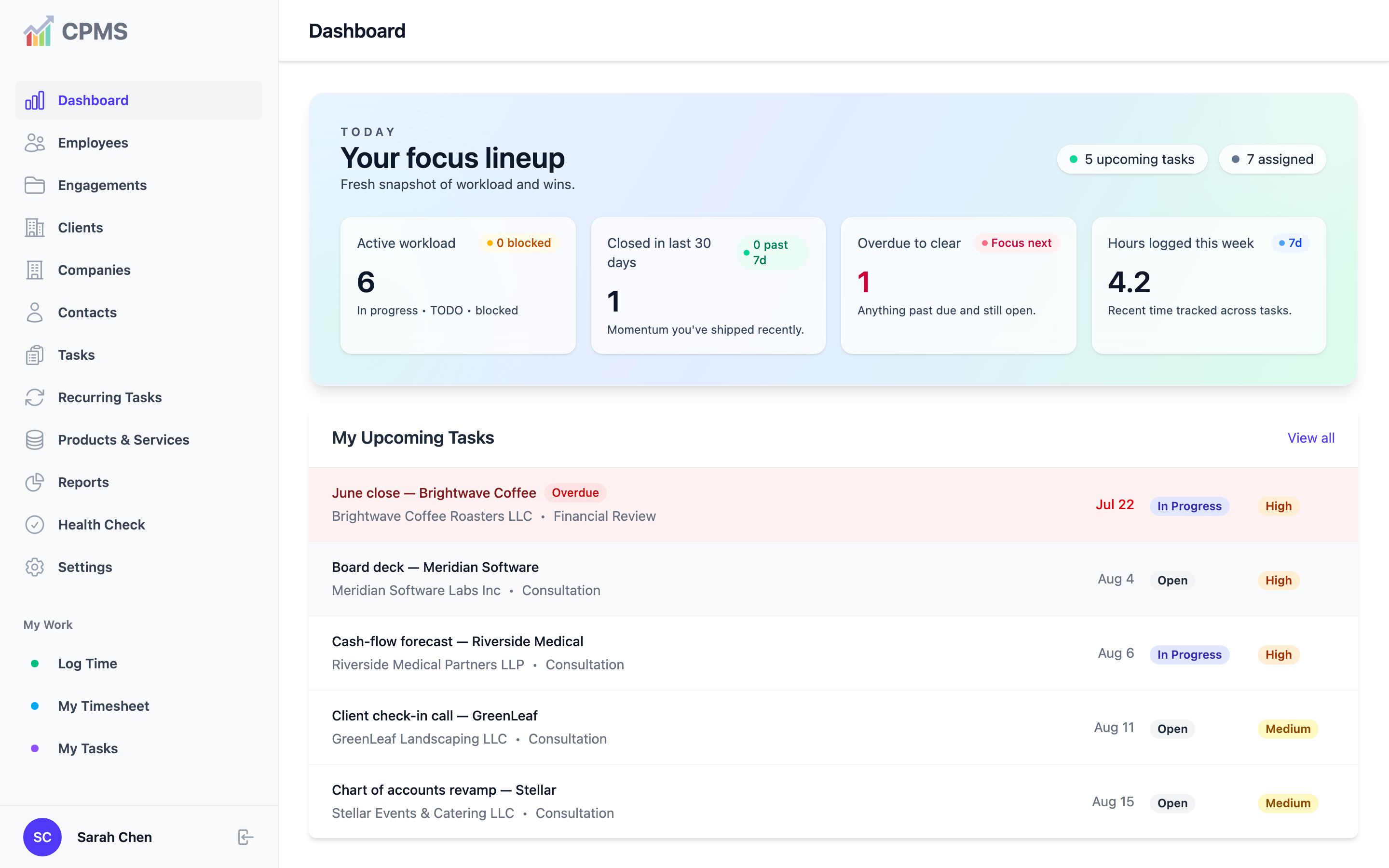
Task: Click the green dot next to Log Time
Action: click(x=34, y=664)
